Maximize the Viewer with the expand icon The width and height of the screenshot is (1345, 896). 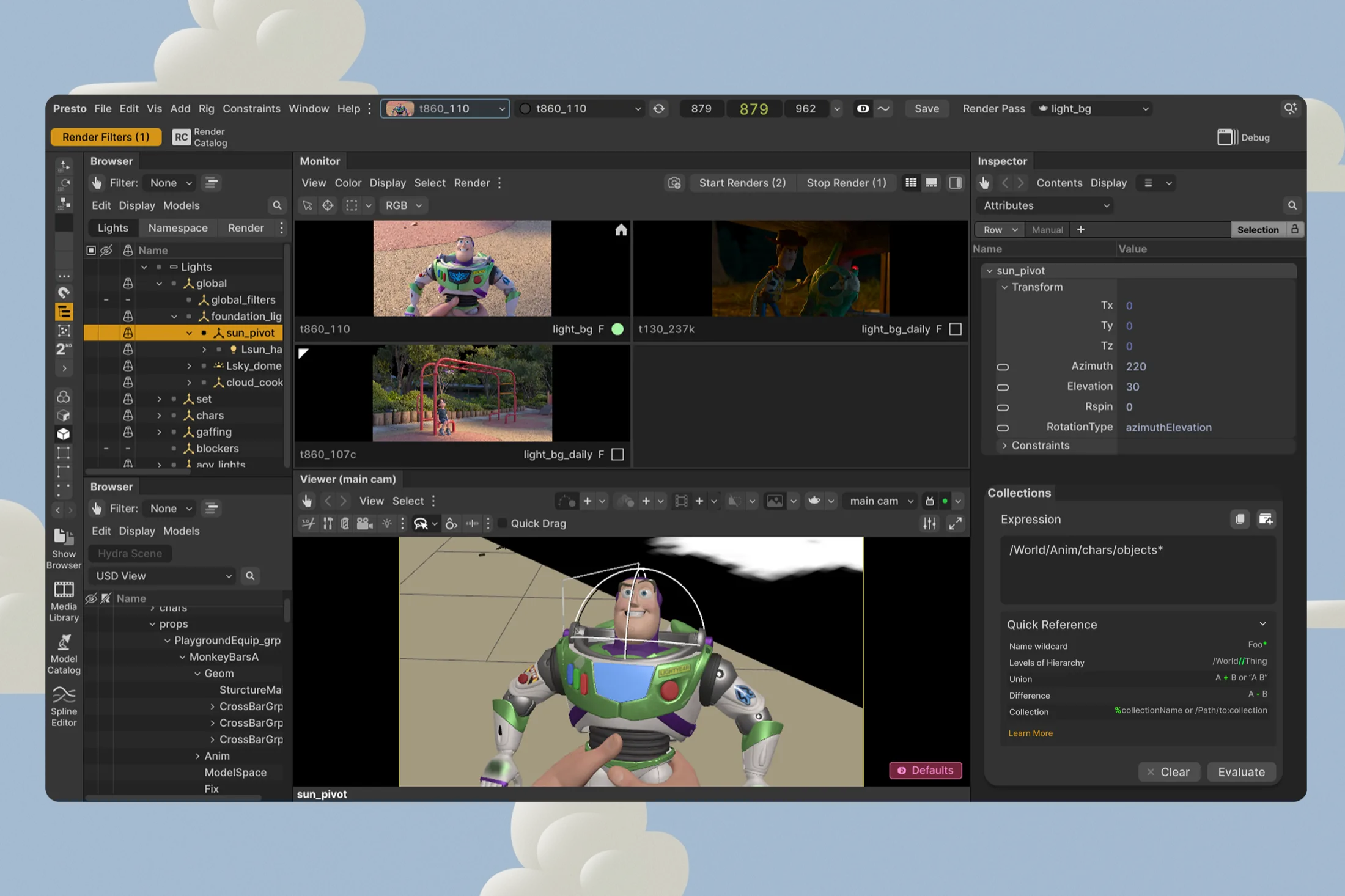coord(955,523)
